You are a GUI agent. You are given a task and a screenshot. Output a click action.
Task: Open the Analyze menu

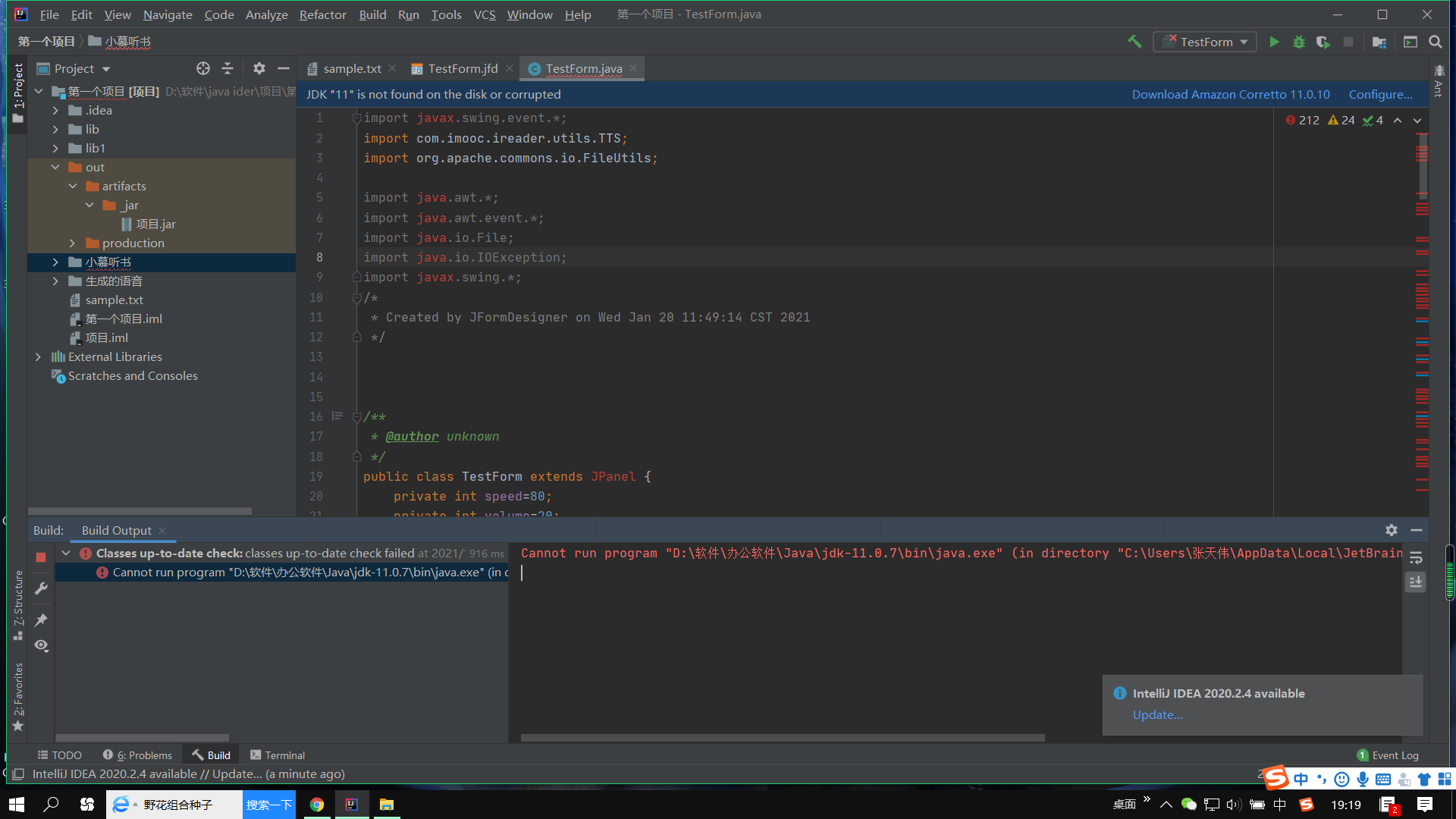click(266, 14)
